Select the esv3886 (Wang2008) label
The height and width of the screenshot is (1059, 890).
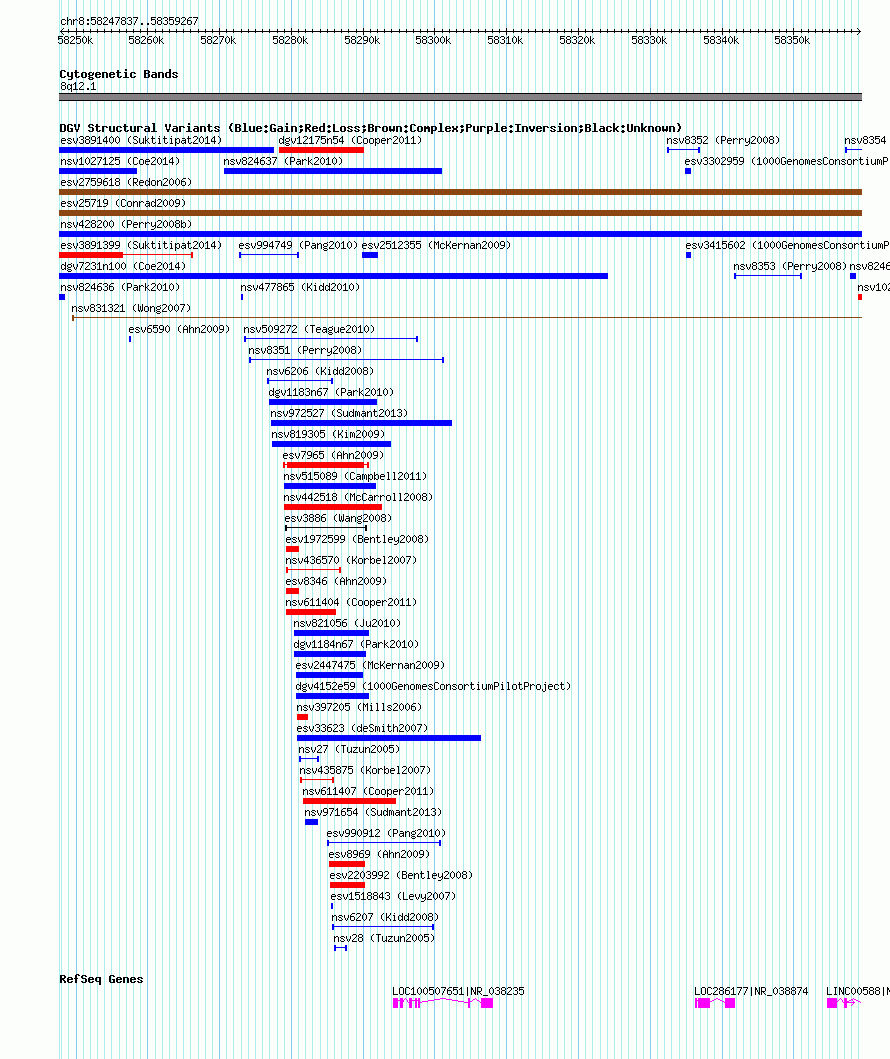tap(338, 518)
